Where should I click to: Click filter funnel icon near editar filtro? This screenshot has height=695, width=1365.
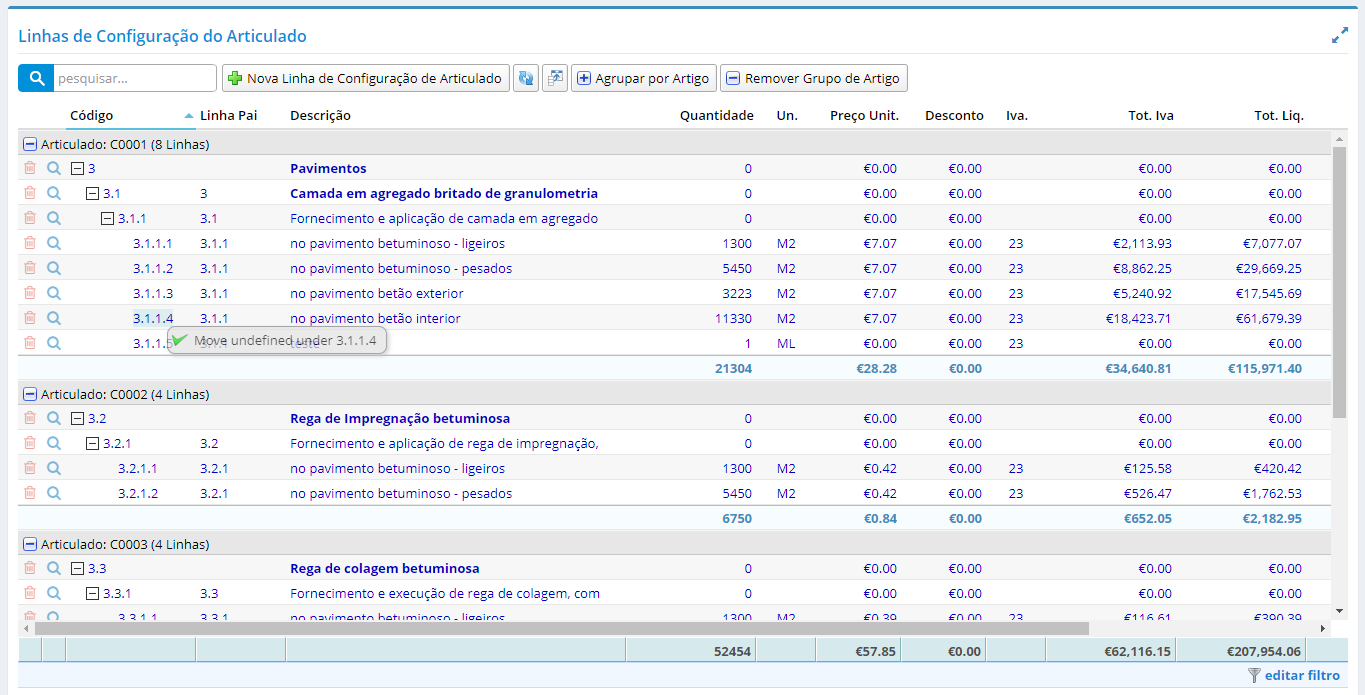click(1254, 675)
